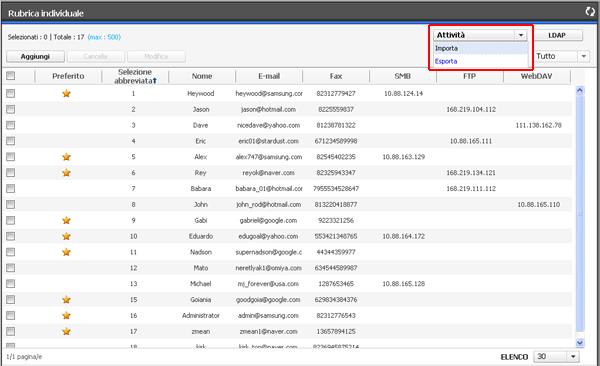The height and width of the screenshot is (366, 600).
Task: Click the max : 500 link
Action: [x=104, y=37]
